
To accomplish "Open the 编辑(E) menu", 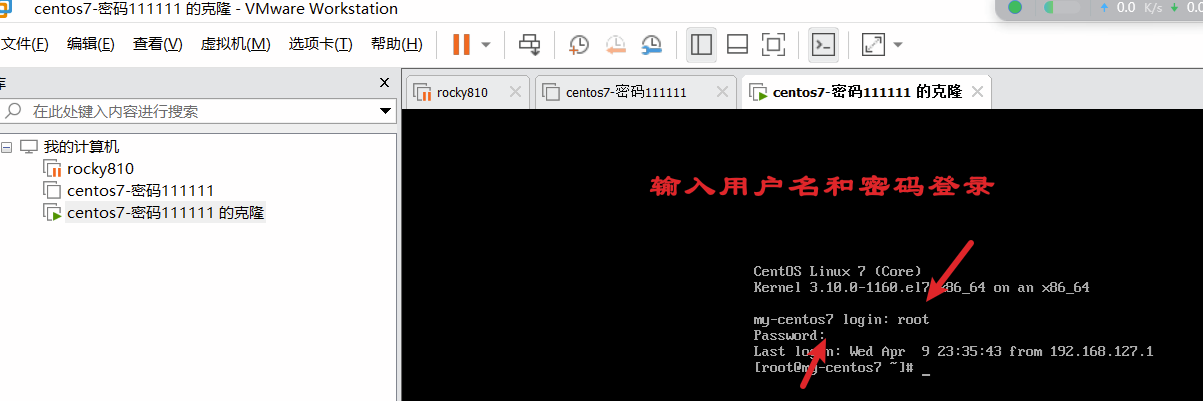I will tap(91, 44).
